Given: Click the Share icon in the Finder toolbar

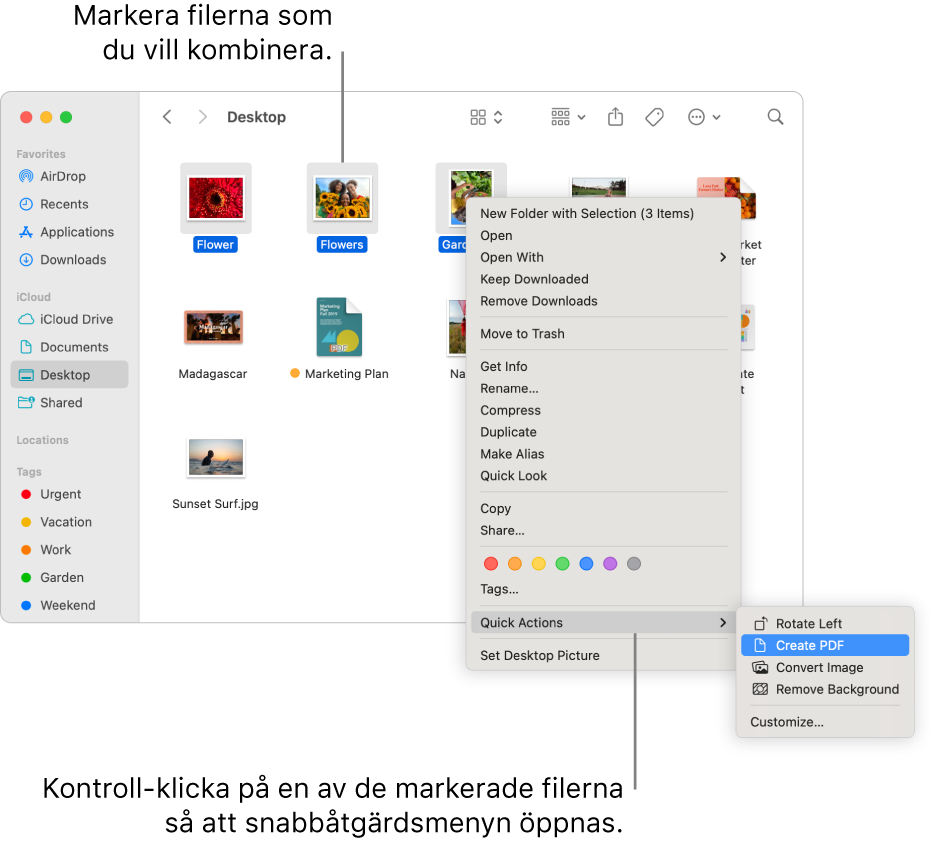Looking at the screenshot, I should [615, 117].
